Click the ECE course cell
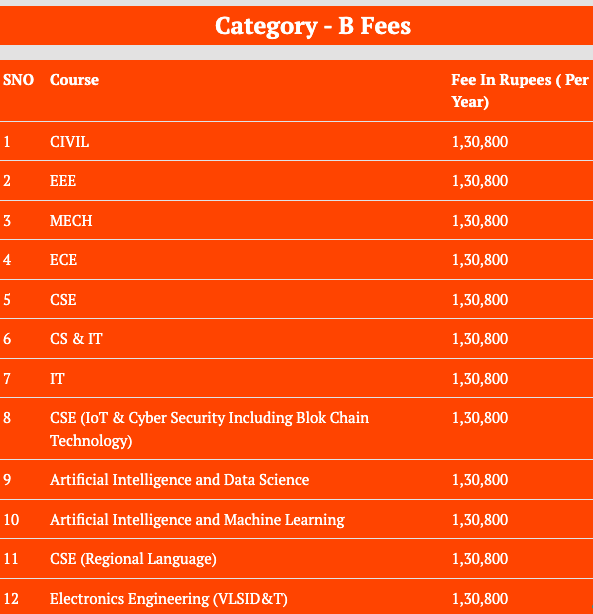The width and height of the screenshot is (593, 614). tap(63, 260)
